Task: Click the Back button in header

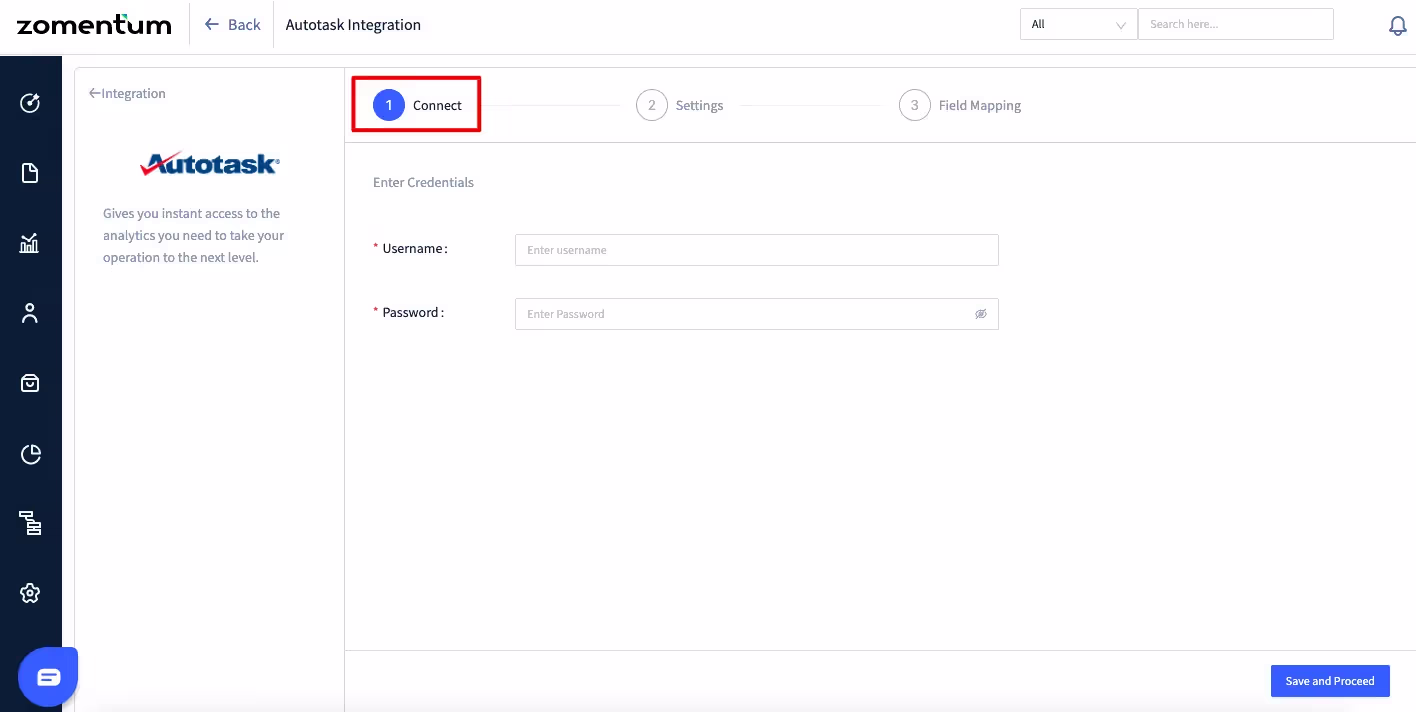Action: coord(232,25)
